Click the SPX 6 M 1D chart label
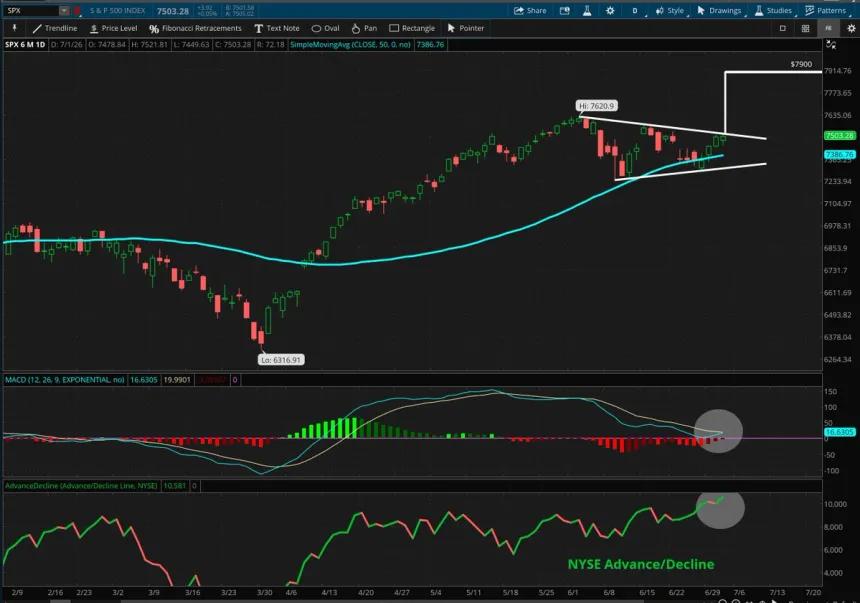Screen dimensions: 860x603 tap(25, 44)
